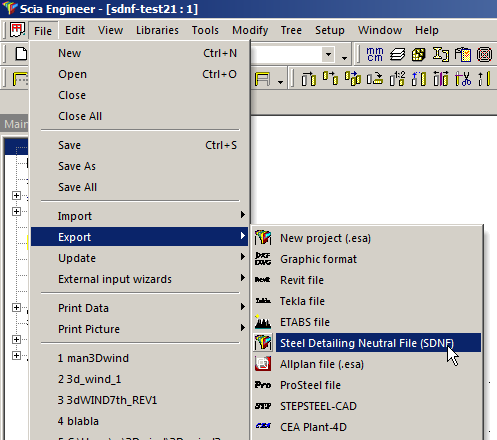Screen dimensions: 497x440
Task: Click the copy members toolbar icon
Action: pos(330,79)
